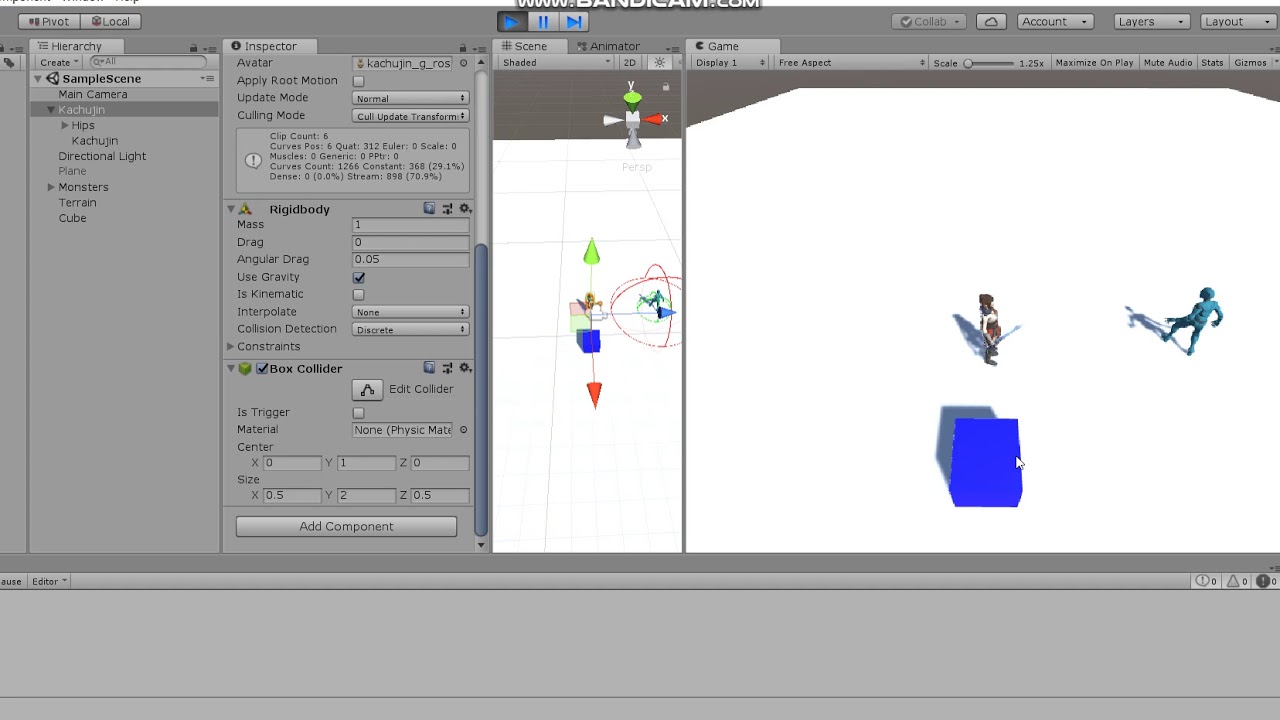Screen dimensions: 1280x720
Task: Open the Update Mode dropdown
Action: 411,98
